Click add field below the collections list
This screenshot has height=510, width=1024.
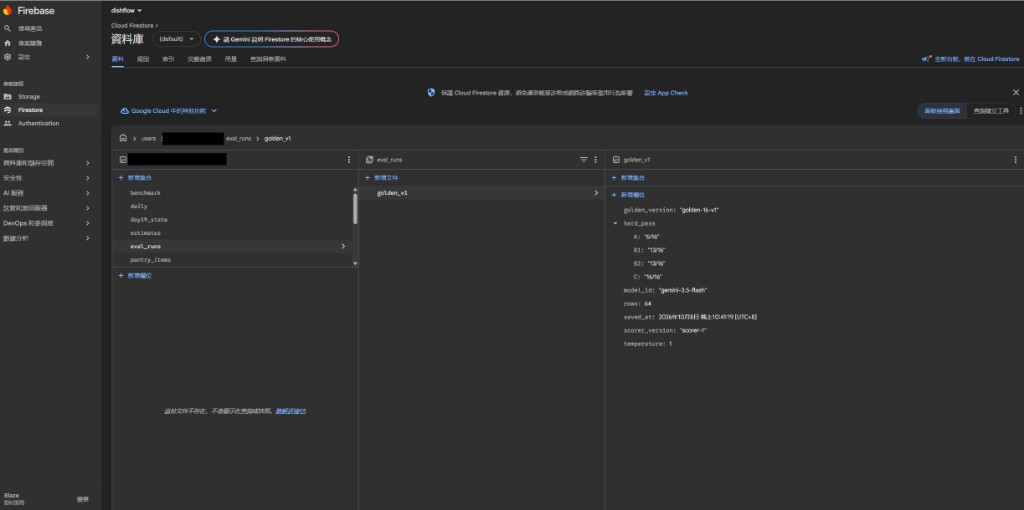click(136, 276)
